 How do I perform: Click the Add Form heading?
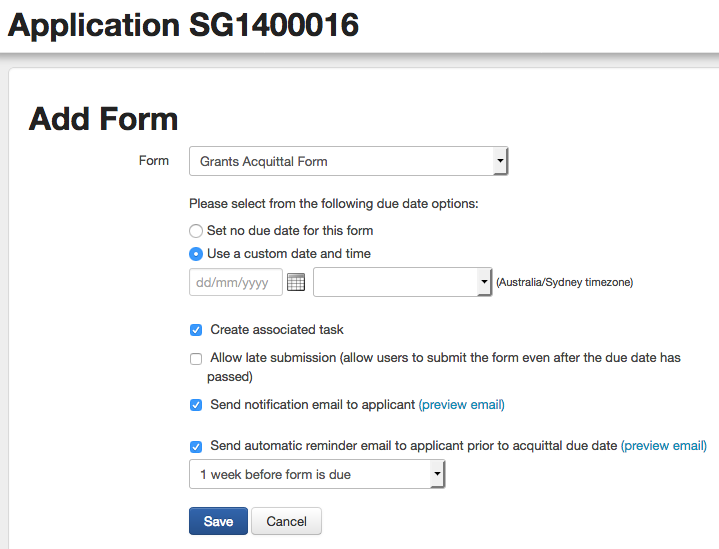point(103,119)
